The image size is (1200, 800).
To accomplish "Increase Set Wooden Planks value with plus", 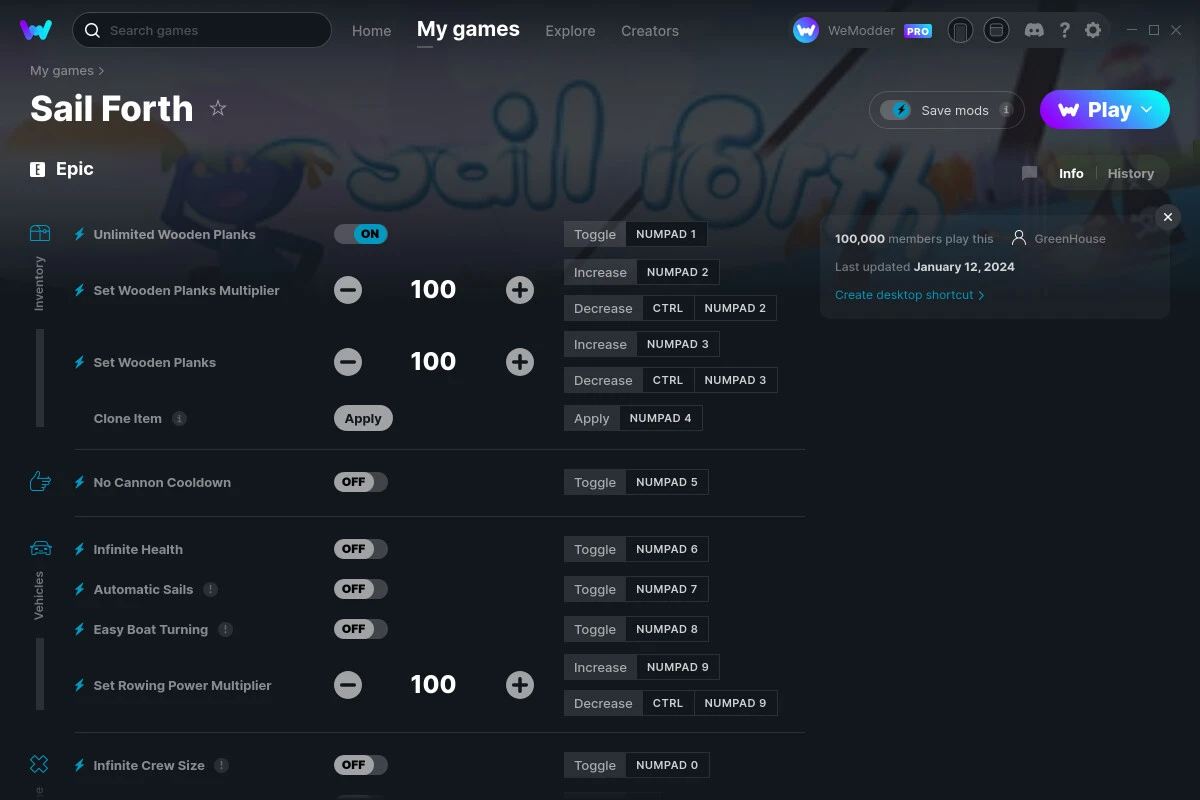I will (520, 362).
